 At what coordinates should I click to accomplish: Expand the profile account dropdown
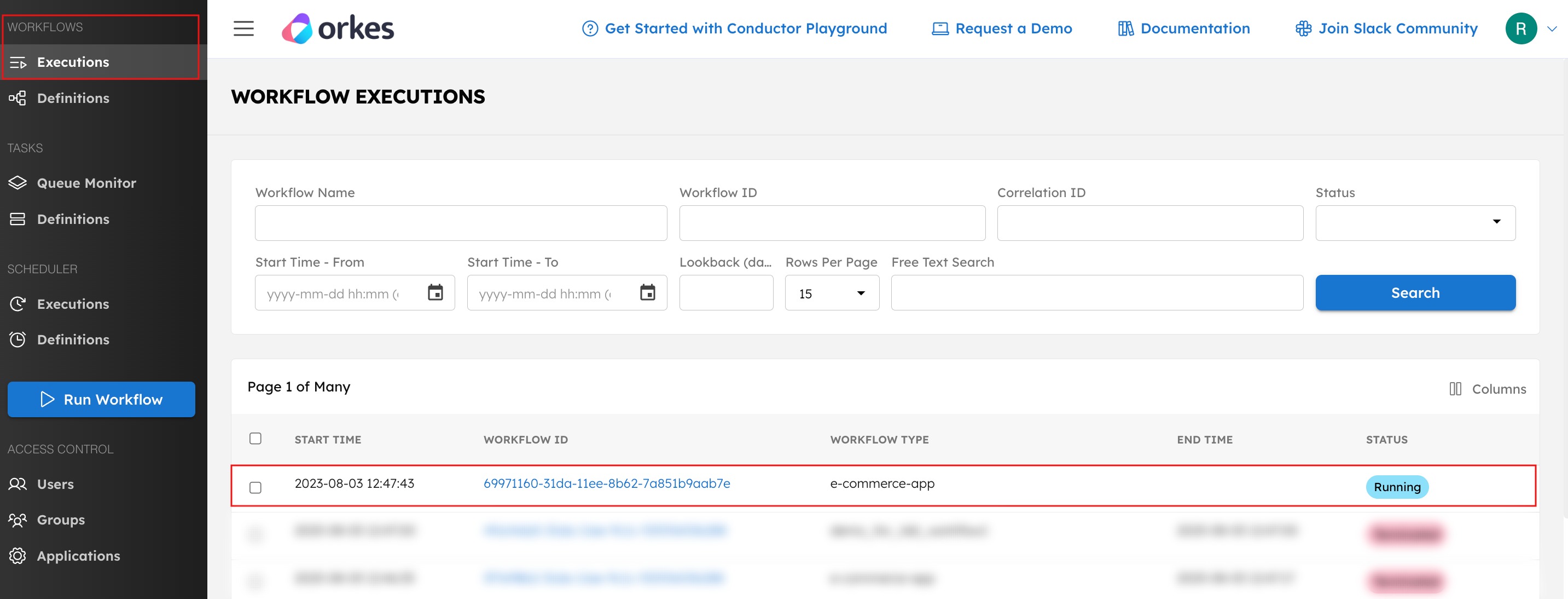click(1550, 28)
